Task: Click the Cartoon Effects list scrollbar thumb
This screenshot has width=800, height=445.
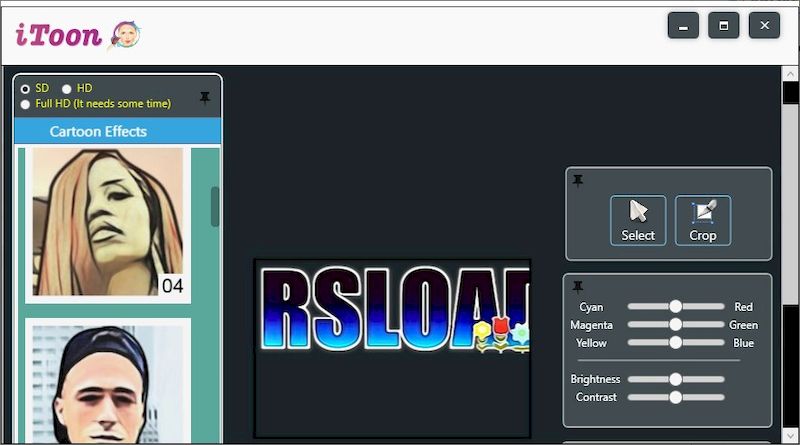Action: point(215,207)
